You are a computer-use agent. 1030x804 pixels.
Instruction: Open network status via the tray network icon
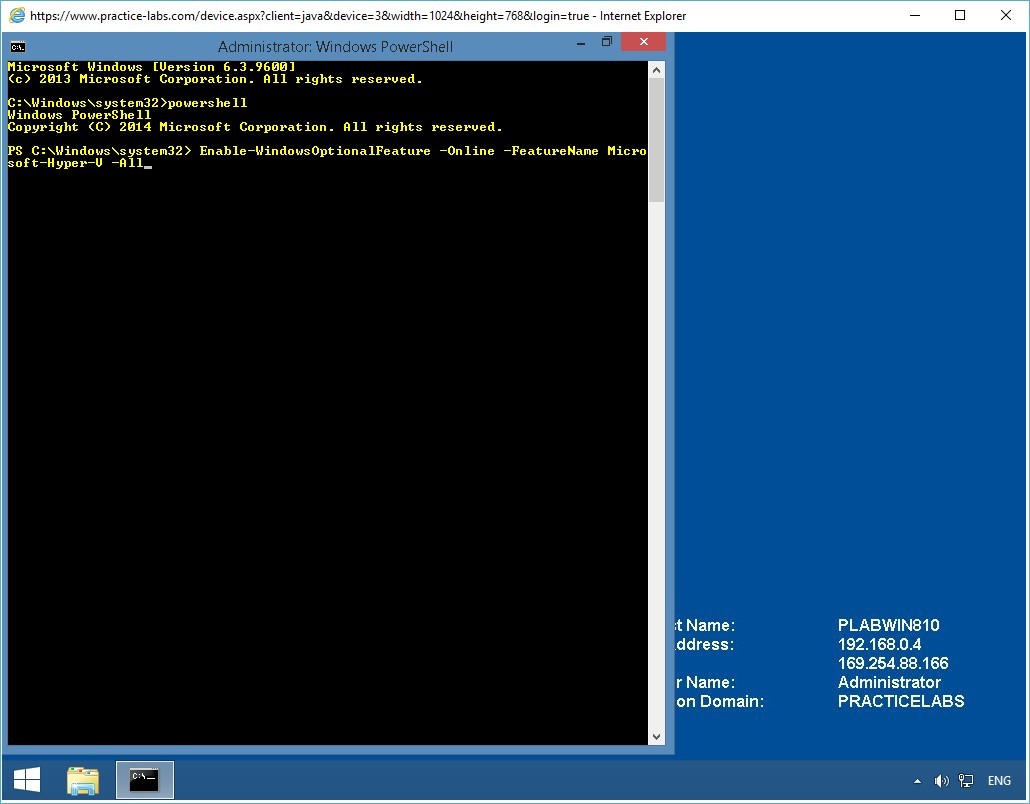pos(966,780)
